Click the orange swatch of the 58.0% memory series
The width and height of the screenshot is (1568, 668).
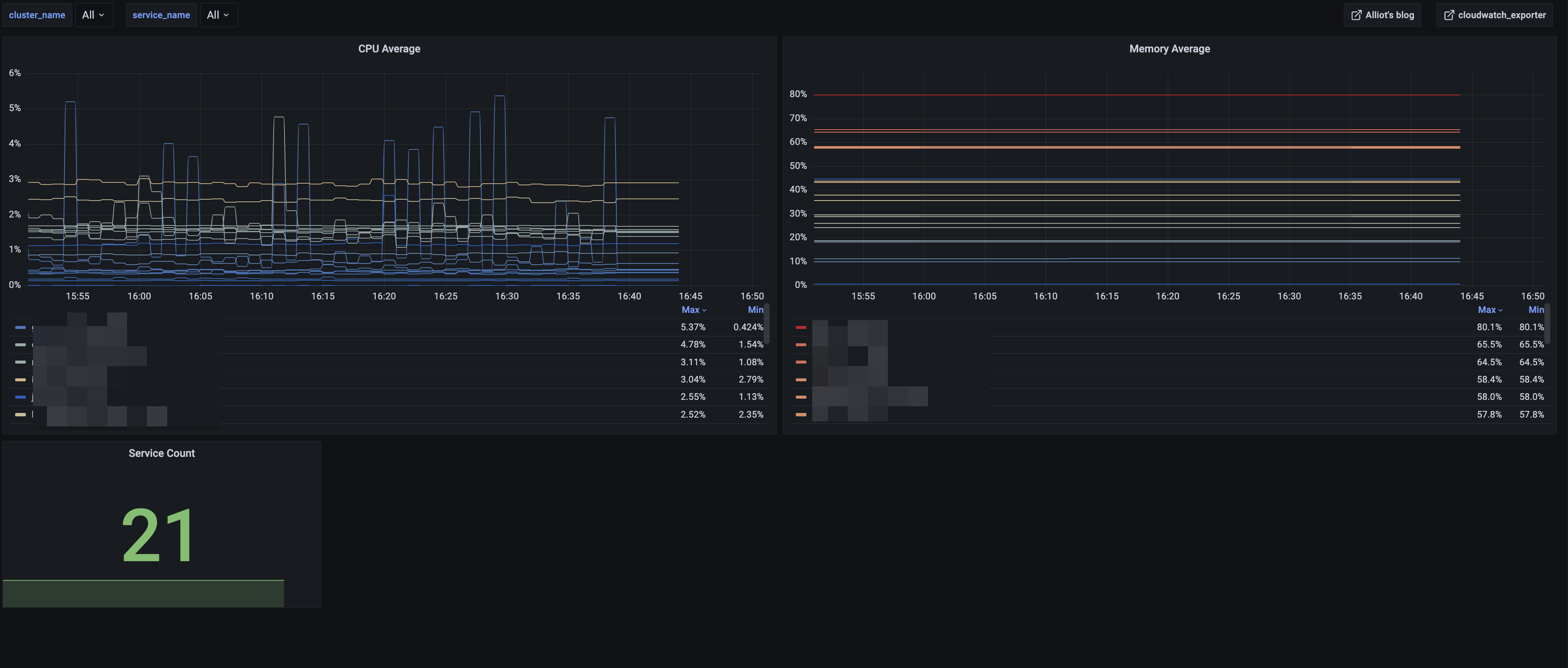[801, 397]
